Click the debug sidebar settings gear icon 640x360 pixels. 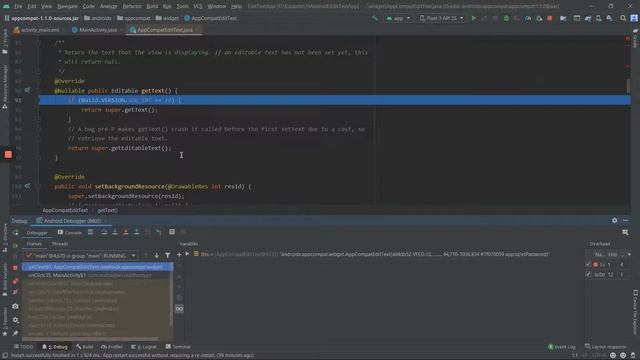[x=16, y=320]
